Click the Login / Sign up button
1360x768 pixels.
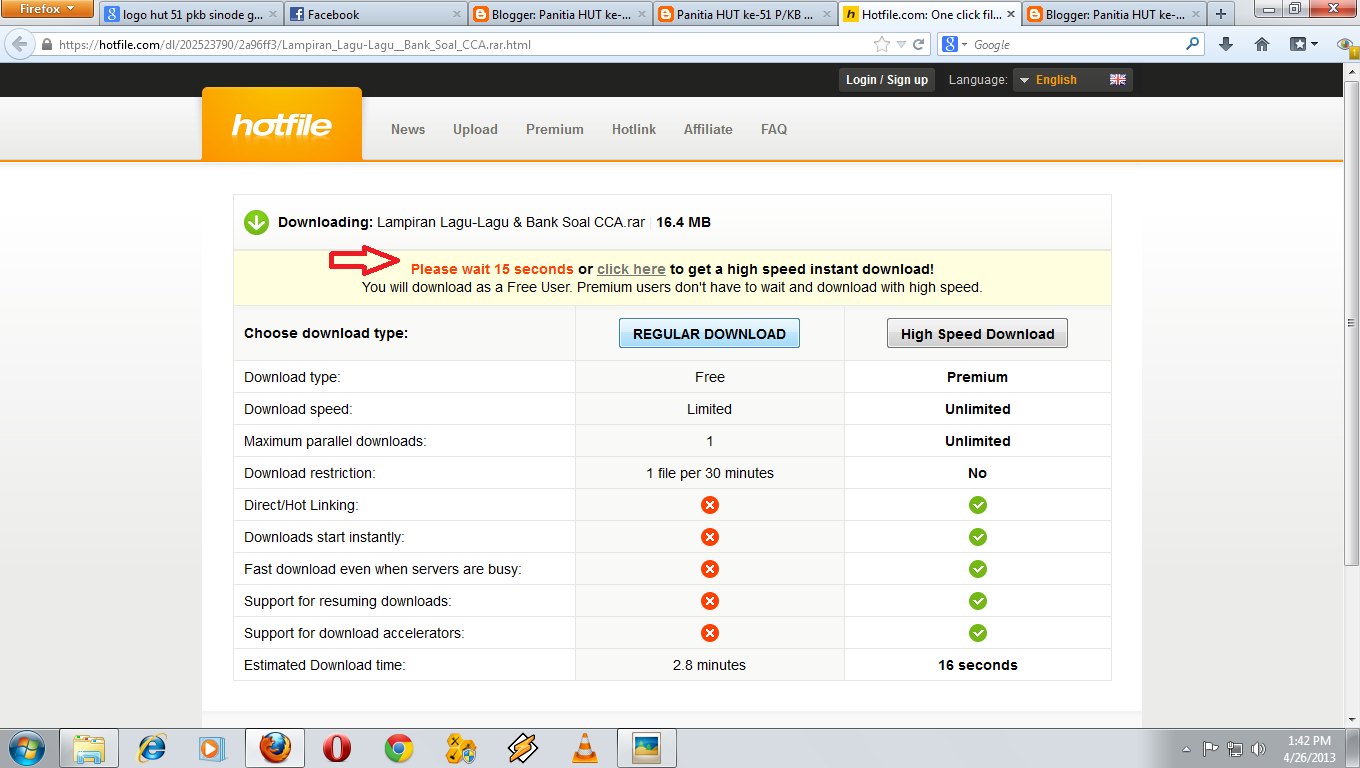[x=887, y=80]
